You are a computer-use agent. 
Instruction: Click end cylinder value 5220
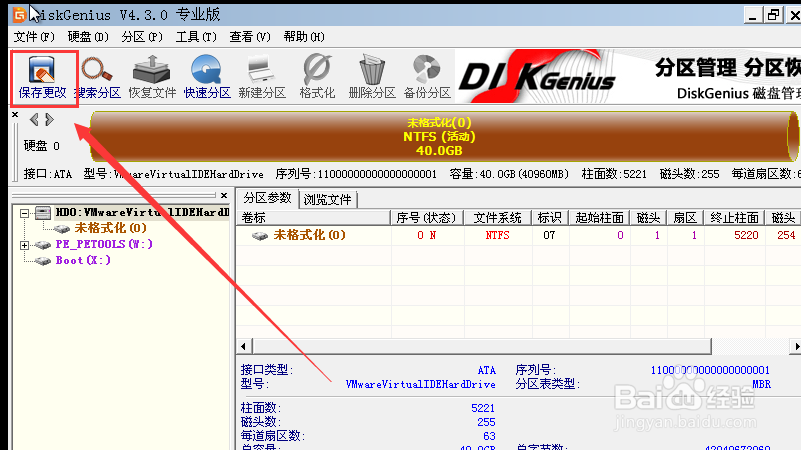(x=746, y=235)
